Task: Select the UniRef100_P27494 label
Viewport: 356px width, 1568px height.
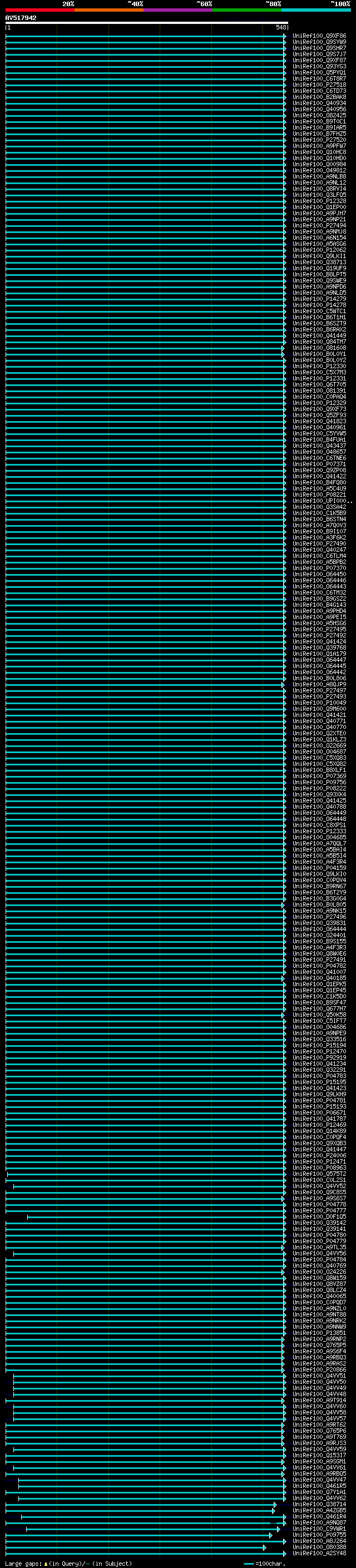Action: tap(319, 225)
